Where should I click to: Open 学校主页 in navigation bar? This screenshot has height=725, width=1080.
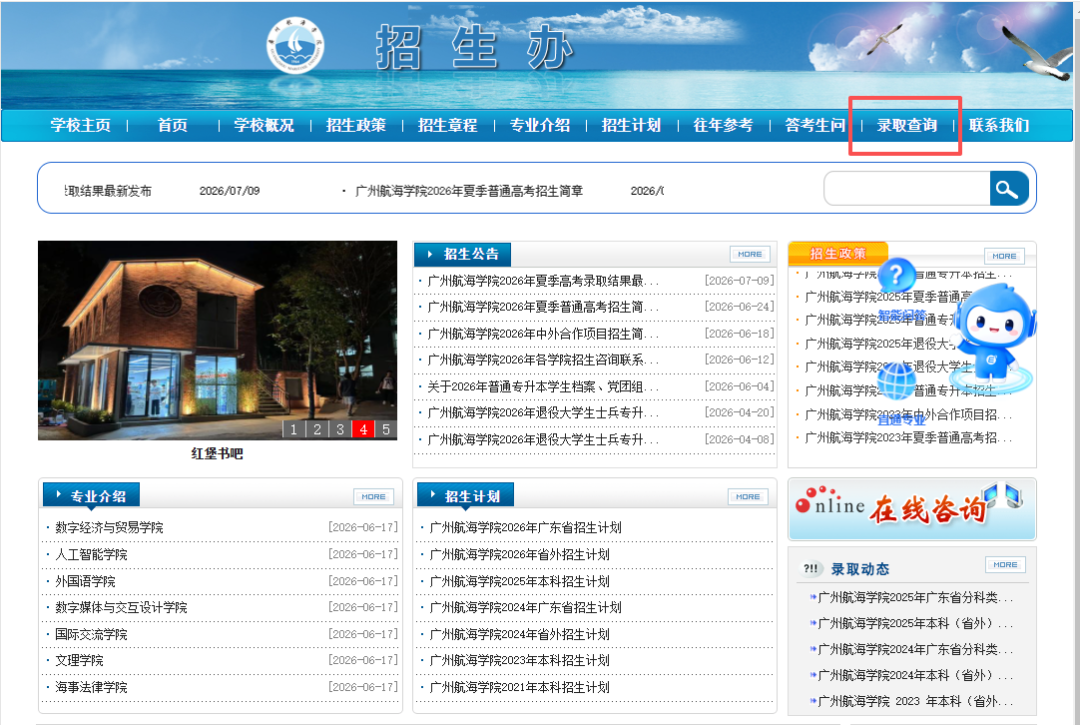pos(81,125)
